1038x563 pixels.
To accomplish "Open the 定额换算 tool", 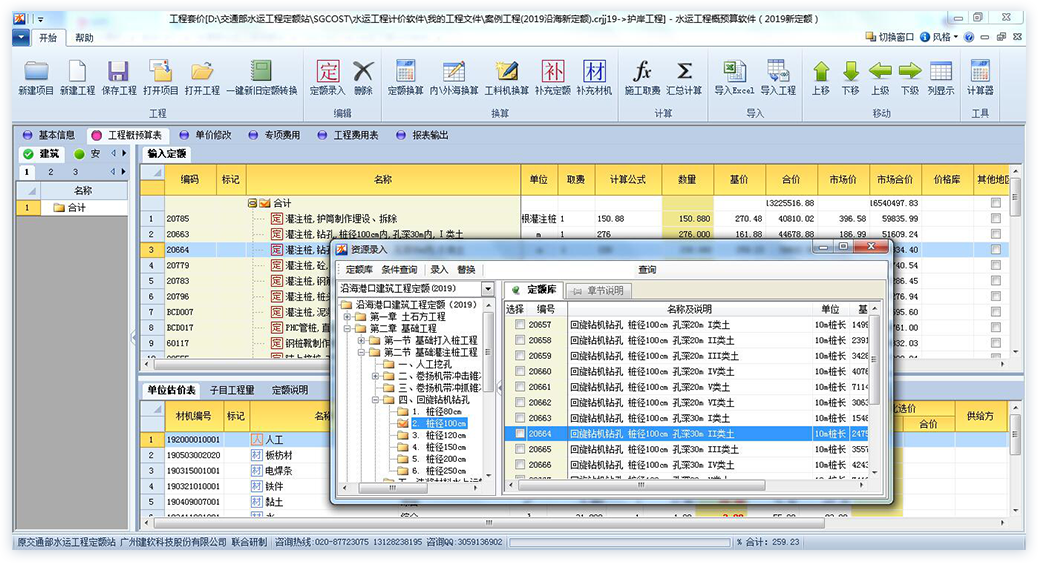I will coord(405,71).
